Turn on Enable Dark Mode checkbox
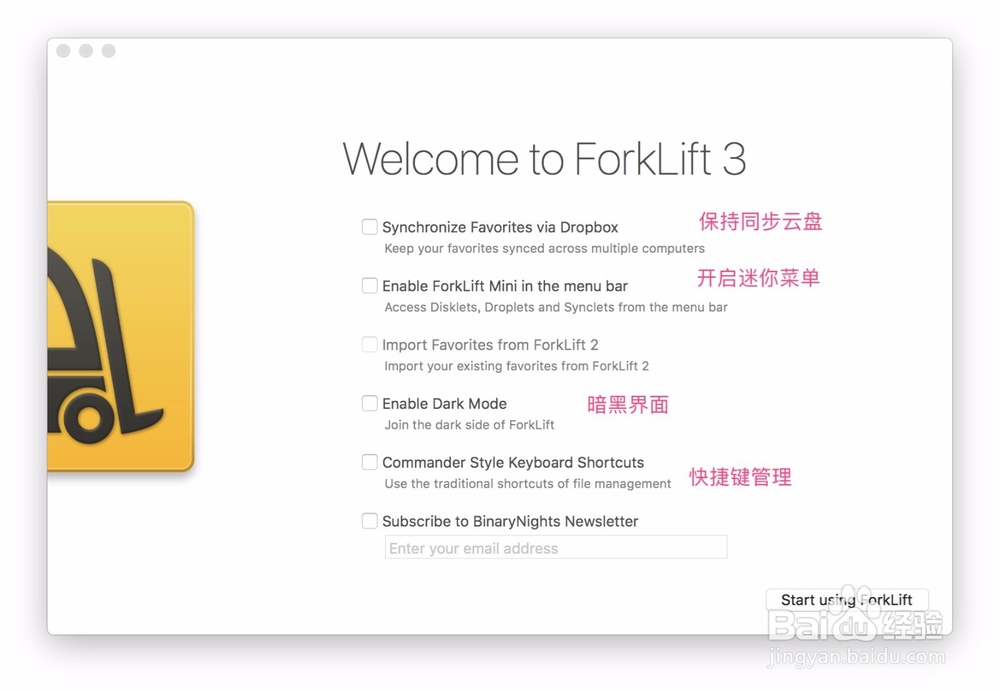 click(369, 403)
